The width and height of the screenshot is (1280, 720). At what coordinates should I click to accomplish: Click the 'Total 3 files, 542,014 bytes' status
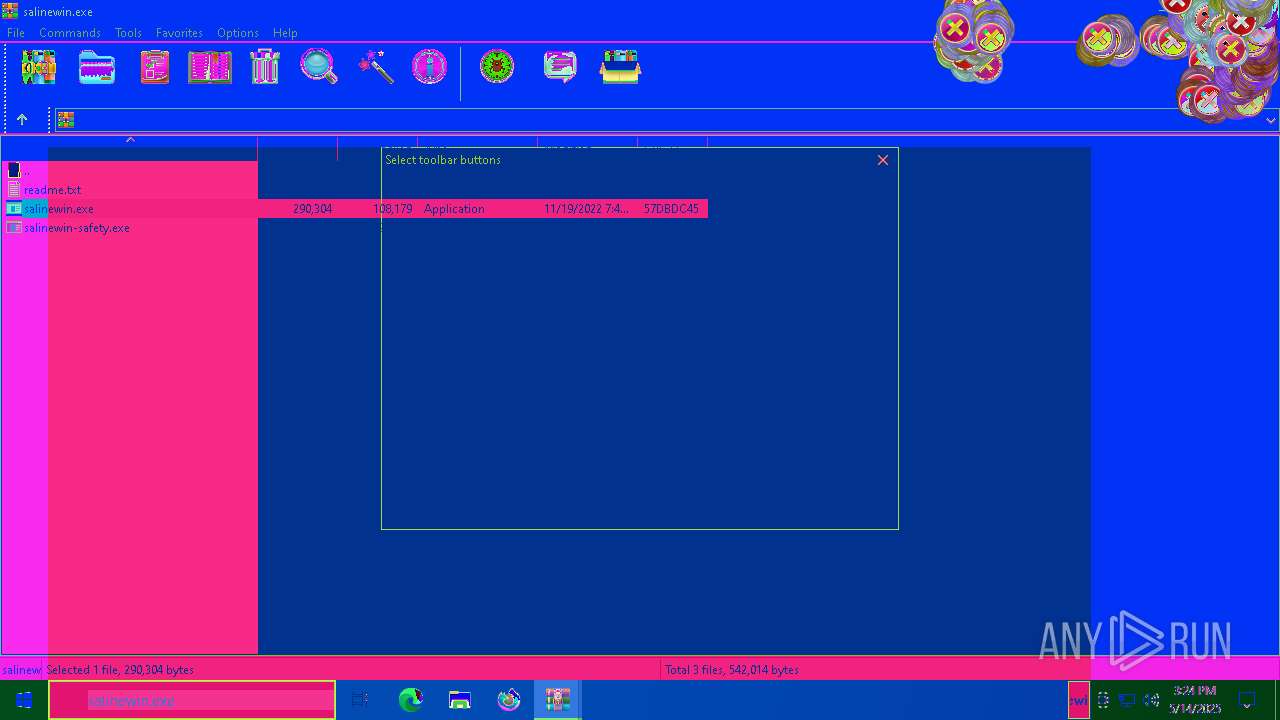pyautogui.click(x=732, y=670)
